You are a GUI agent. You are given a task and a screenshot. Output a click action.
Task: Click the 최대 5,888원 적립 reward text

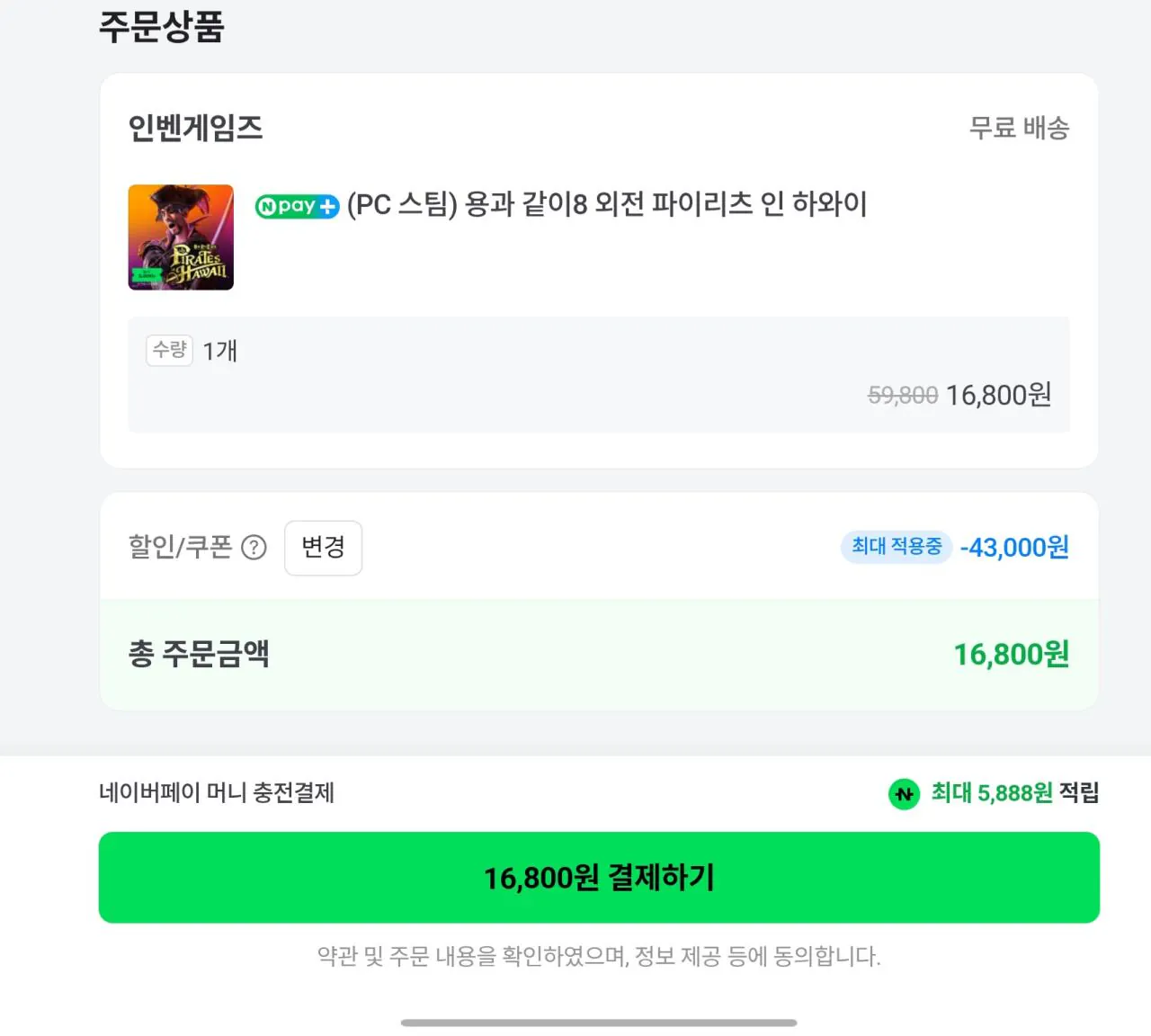[x=1014, y=793]
